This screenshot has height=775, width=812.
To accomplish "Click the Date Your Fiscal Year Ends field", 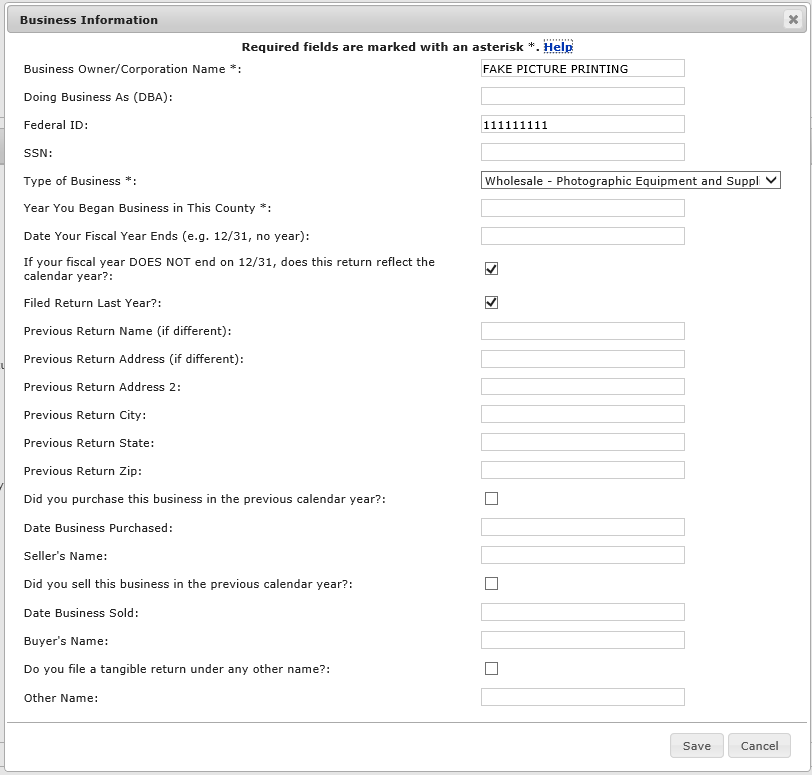I will click(x=582, y=236).
